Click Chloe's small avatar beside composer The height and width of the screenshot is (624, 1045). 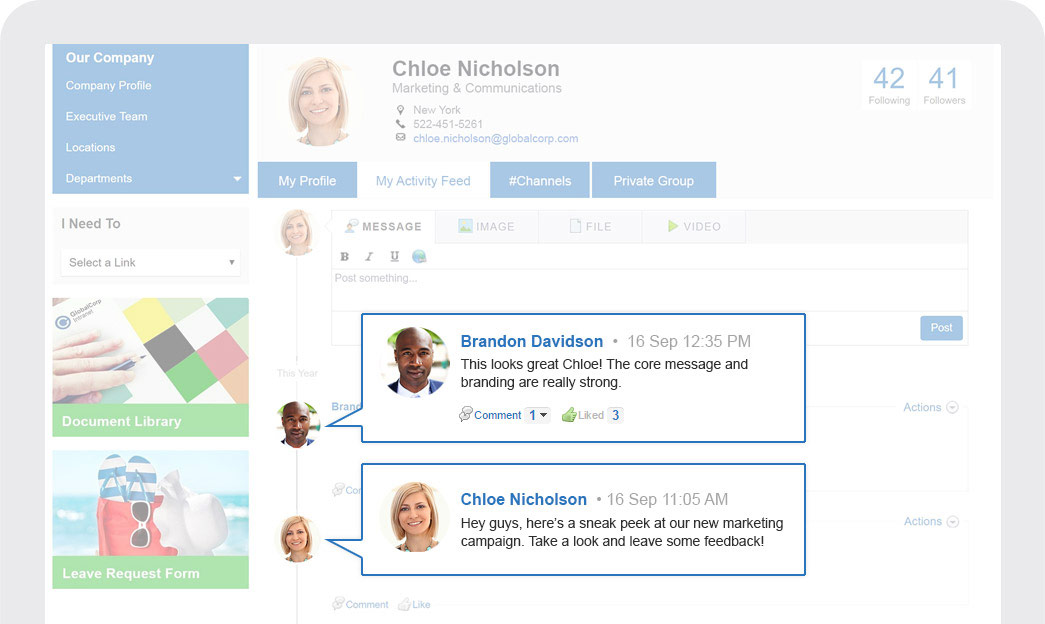[x=297, y=233]
